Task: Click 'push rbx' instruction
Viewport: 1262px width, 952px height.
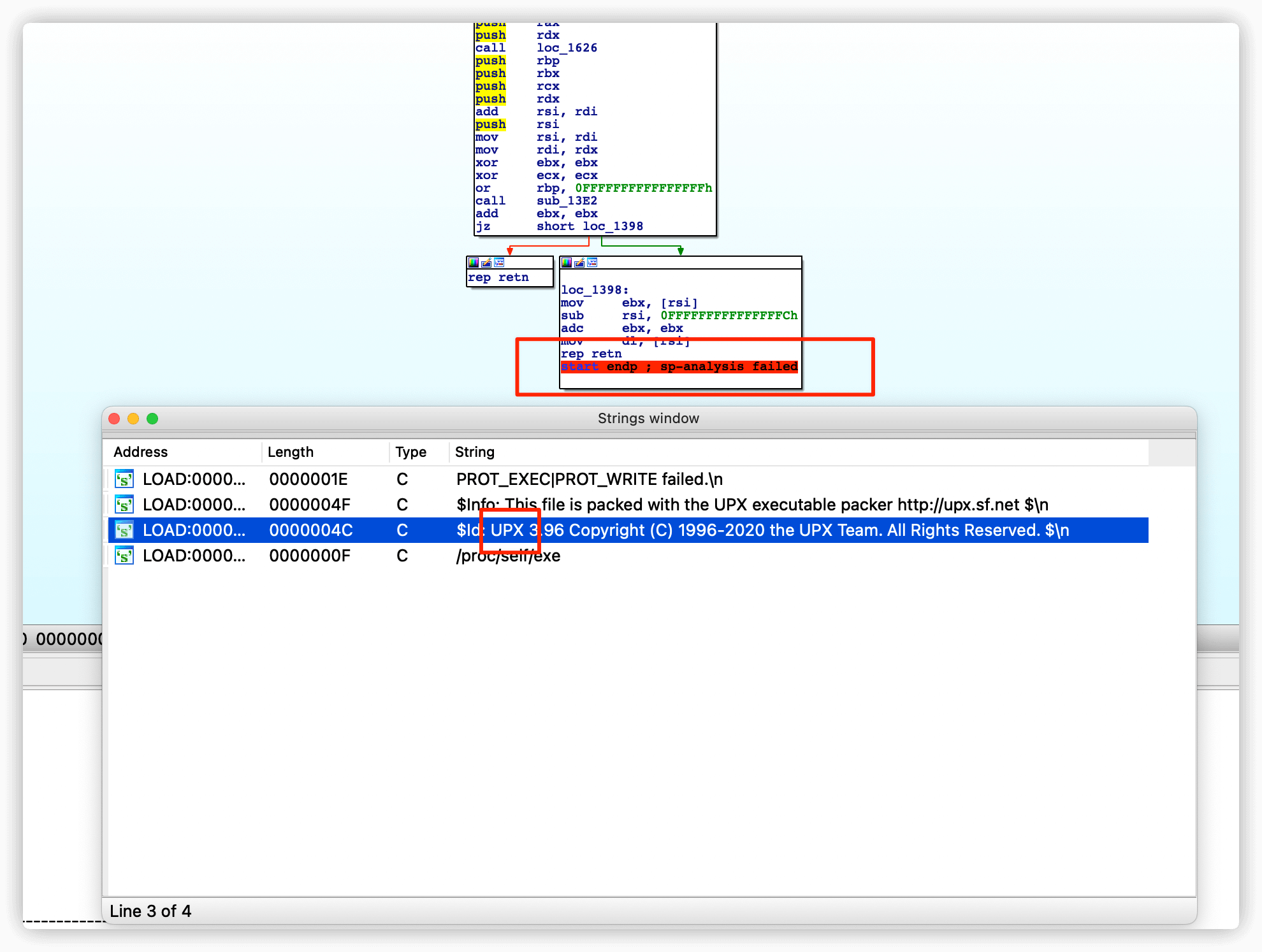Action: click(x=517, y=73)
